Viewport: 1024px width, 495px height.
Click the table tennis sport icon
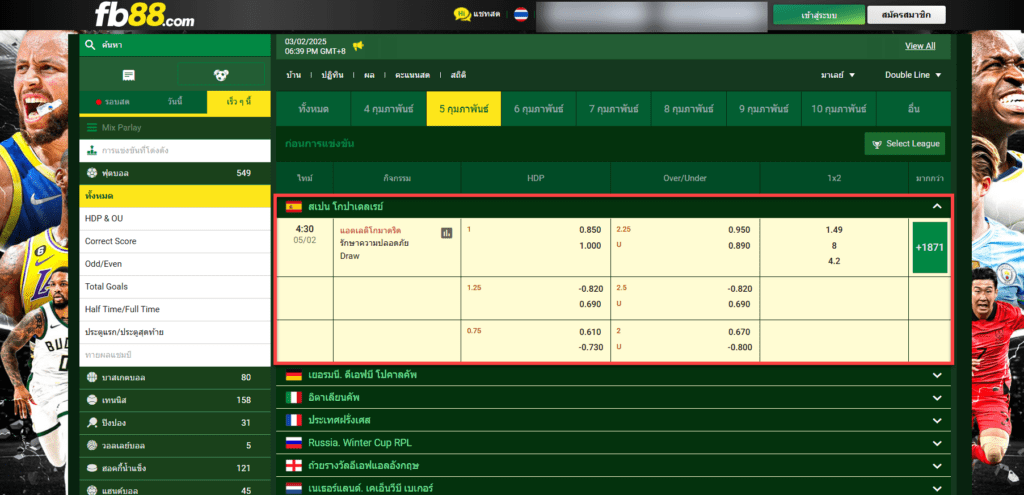coord(91,423)
